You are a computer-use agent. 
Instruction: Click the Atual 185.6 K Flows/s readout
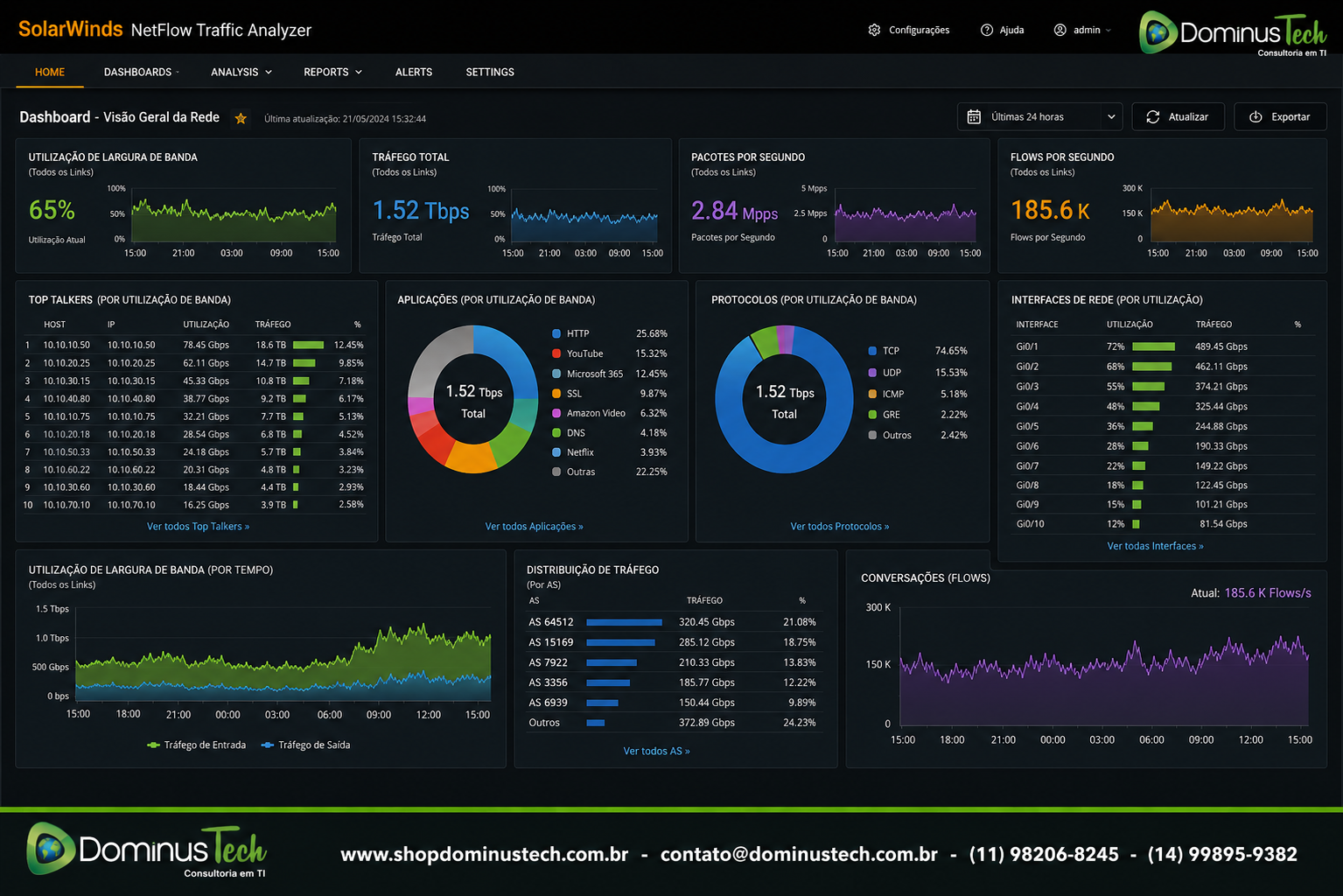tap(1251, 593)
